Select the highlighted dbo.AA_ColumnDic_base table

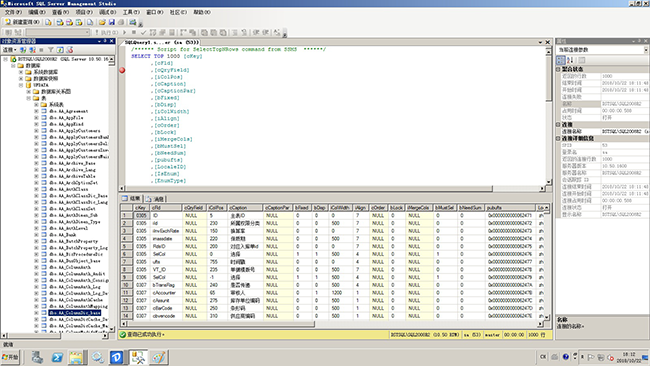75,313
